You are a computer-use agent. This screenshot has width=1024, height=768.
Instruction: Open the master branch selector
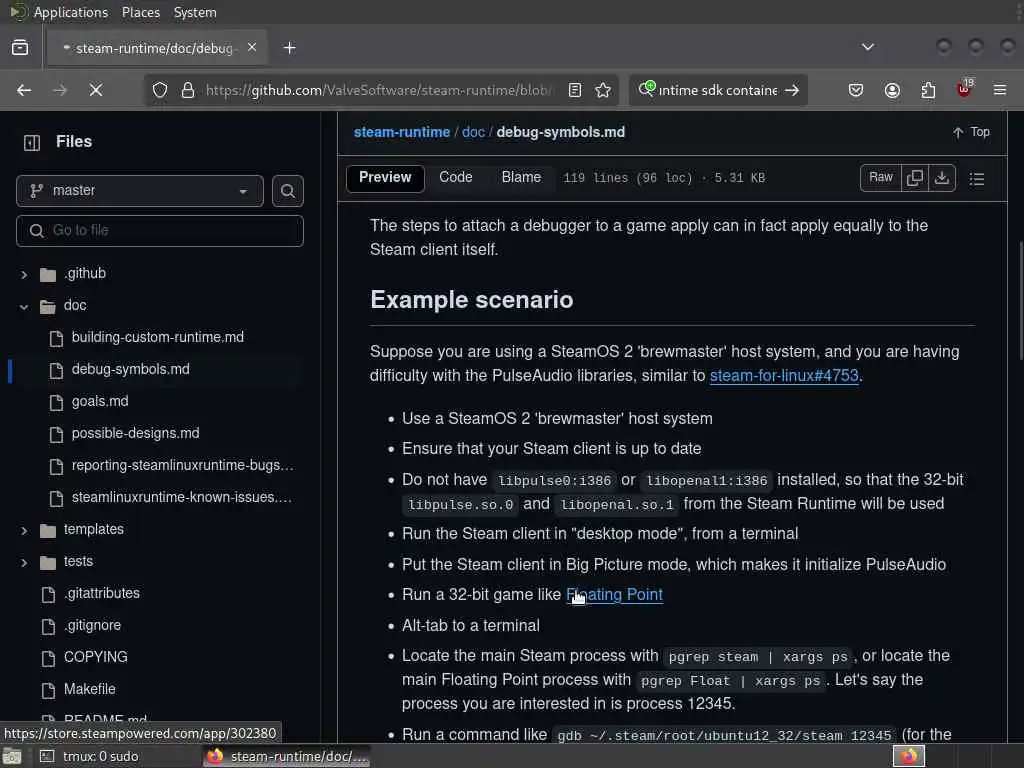[x=140, y=191]
